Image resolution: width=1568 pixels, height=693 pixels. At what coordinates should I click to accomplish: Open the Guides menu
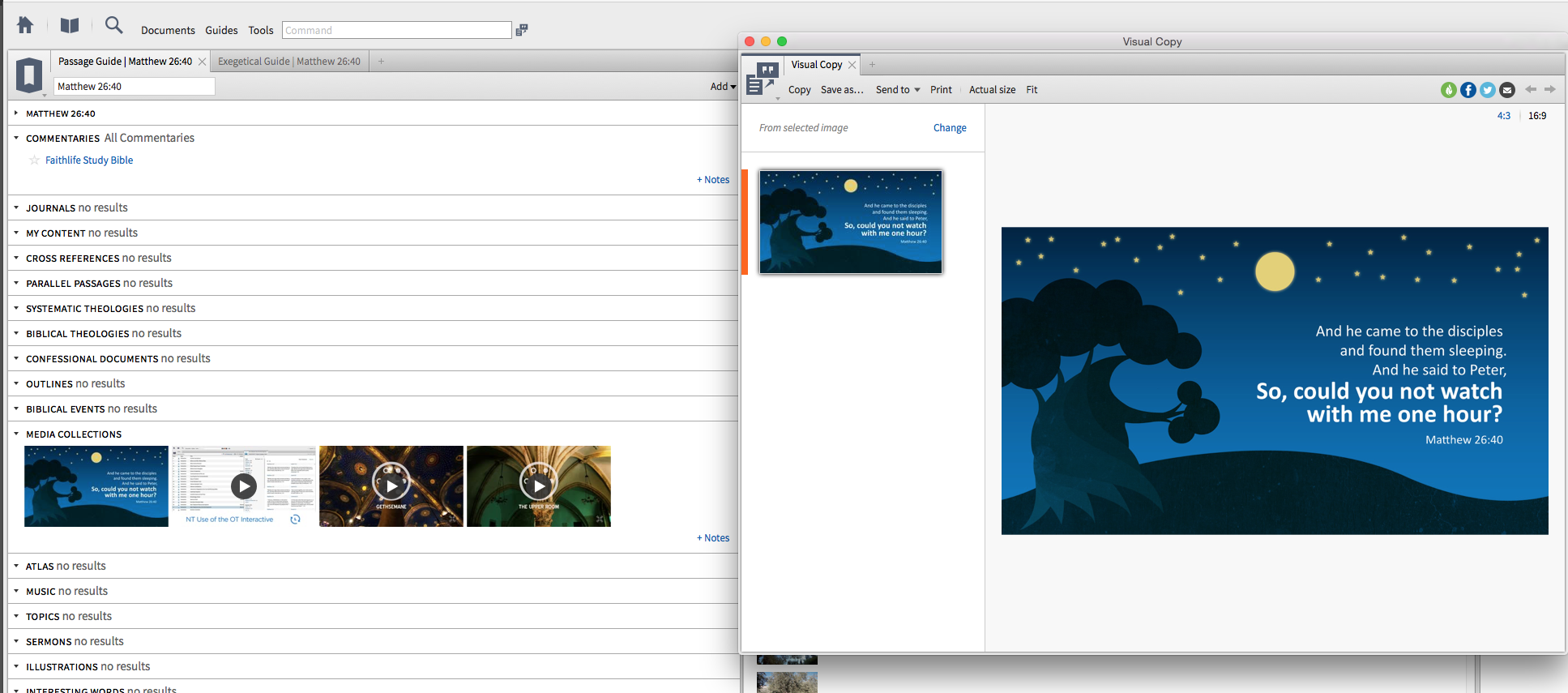(x=221, y=31)
